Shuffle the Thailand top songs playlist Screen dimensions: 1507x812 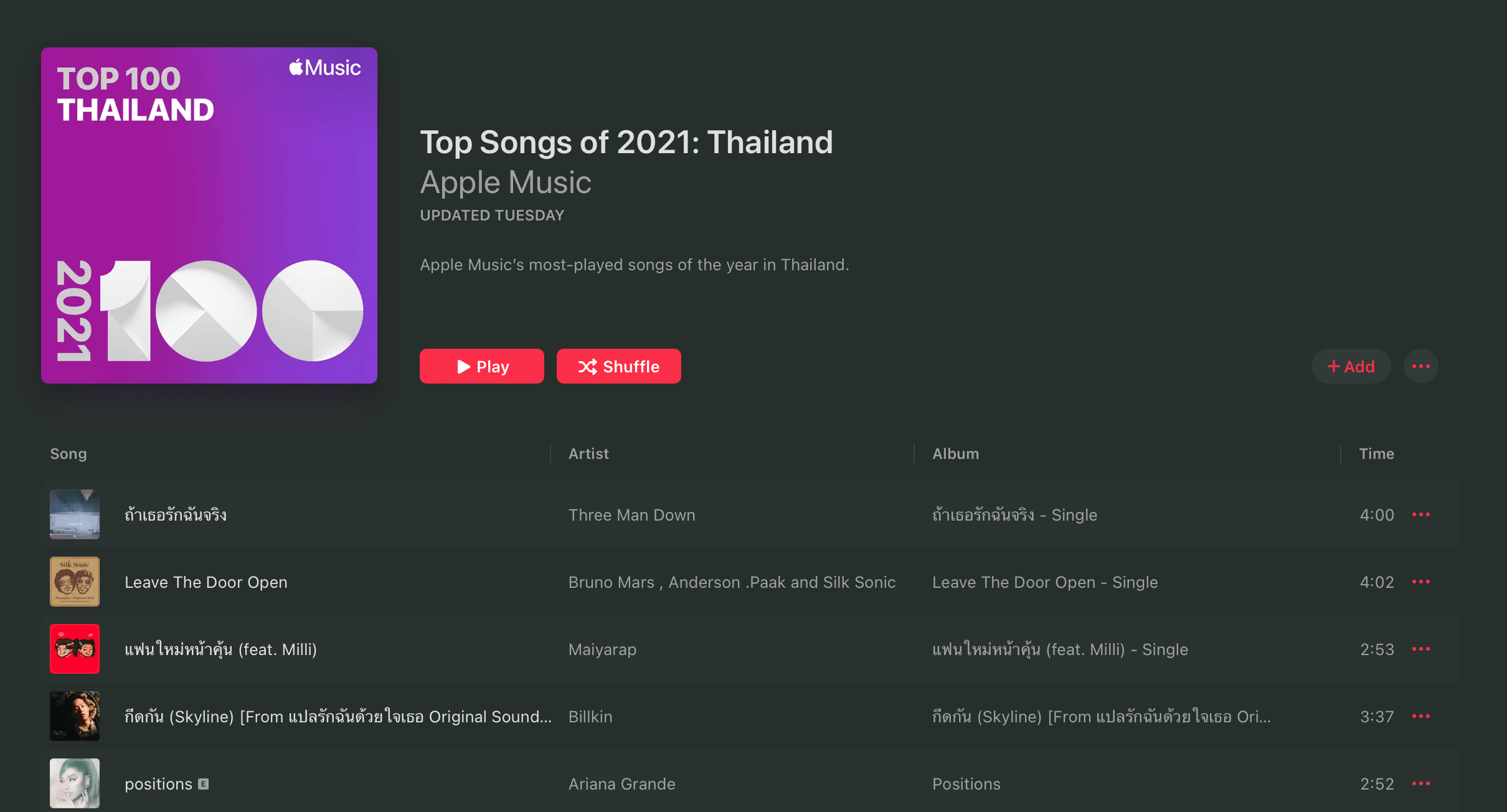[618, 366]
